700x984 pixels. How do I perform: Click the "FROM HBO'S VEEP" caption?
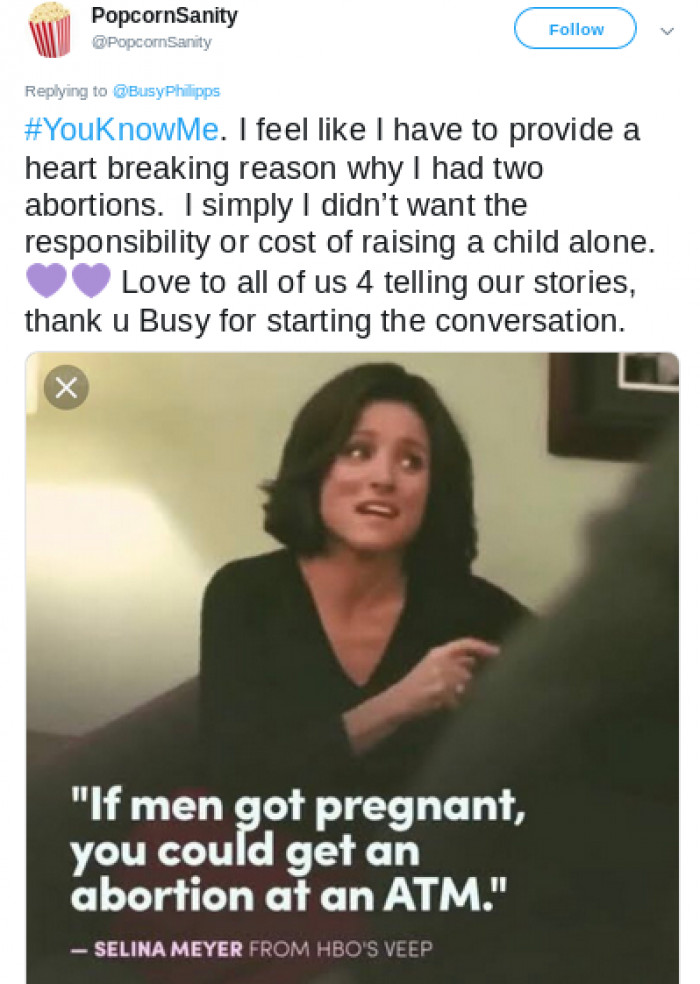click(x=341, y=948)
